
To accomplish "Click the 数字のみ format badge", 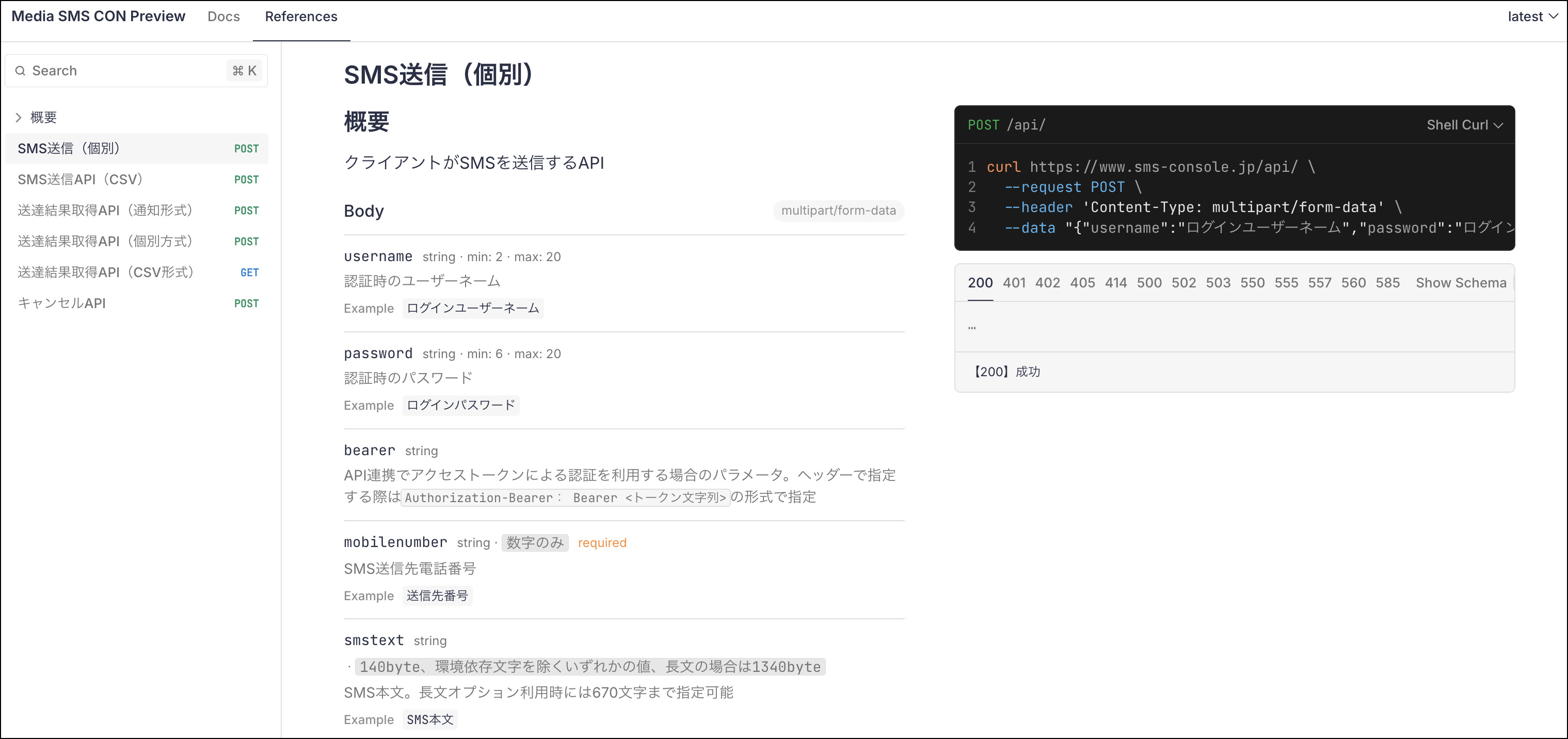I will pos(535,542).
